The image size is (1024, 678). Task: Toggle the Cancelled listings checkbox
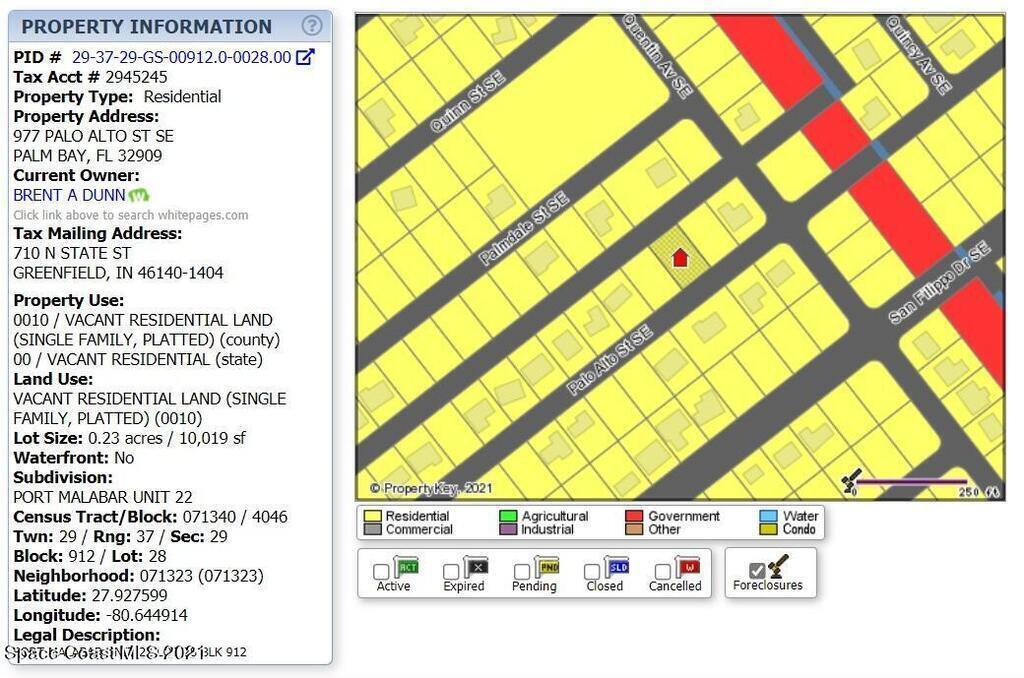click(662, 572)
